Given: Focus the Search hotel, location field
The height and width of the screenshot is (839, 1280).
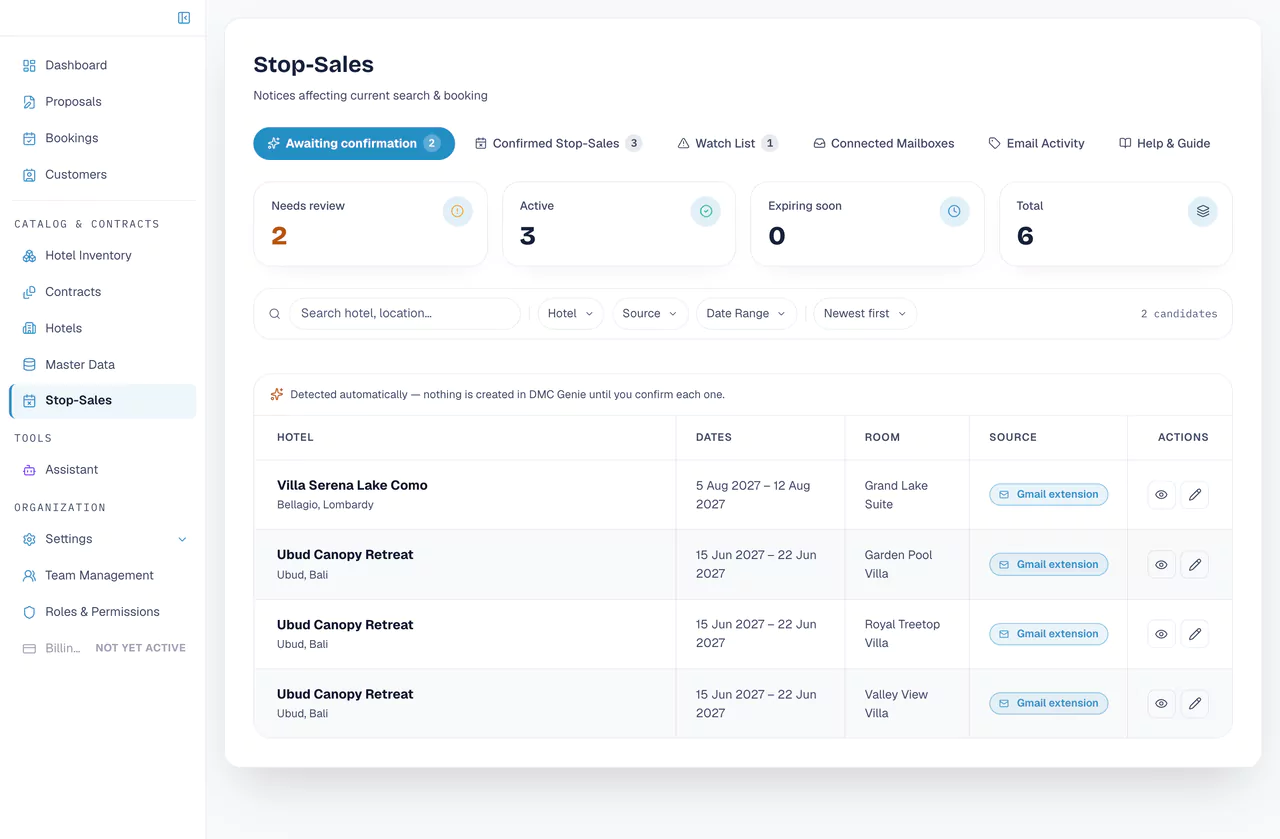Looking at the screenshot, I should [405, 314].
